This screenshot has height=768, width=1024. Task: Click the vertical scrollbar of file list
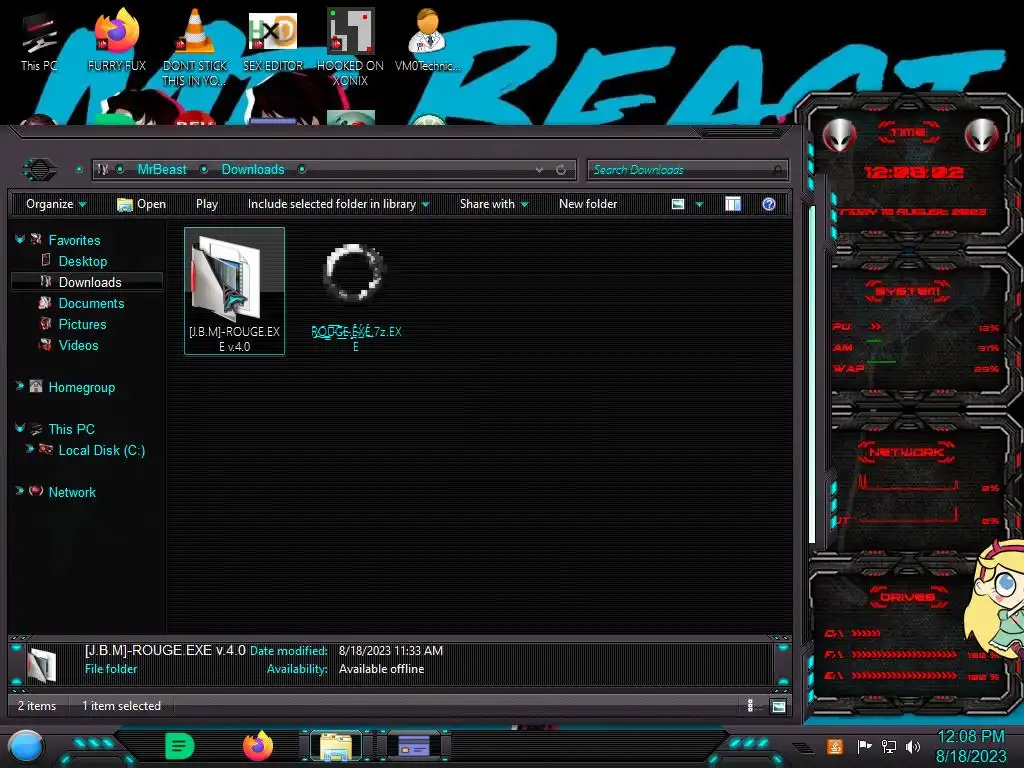[x=812, y=375]
